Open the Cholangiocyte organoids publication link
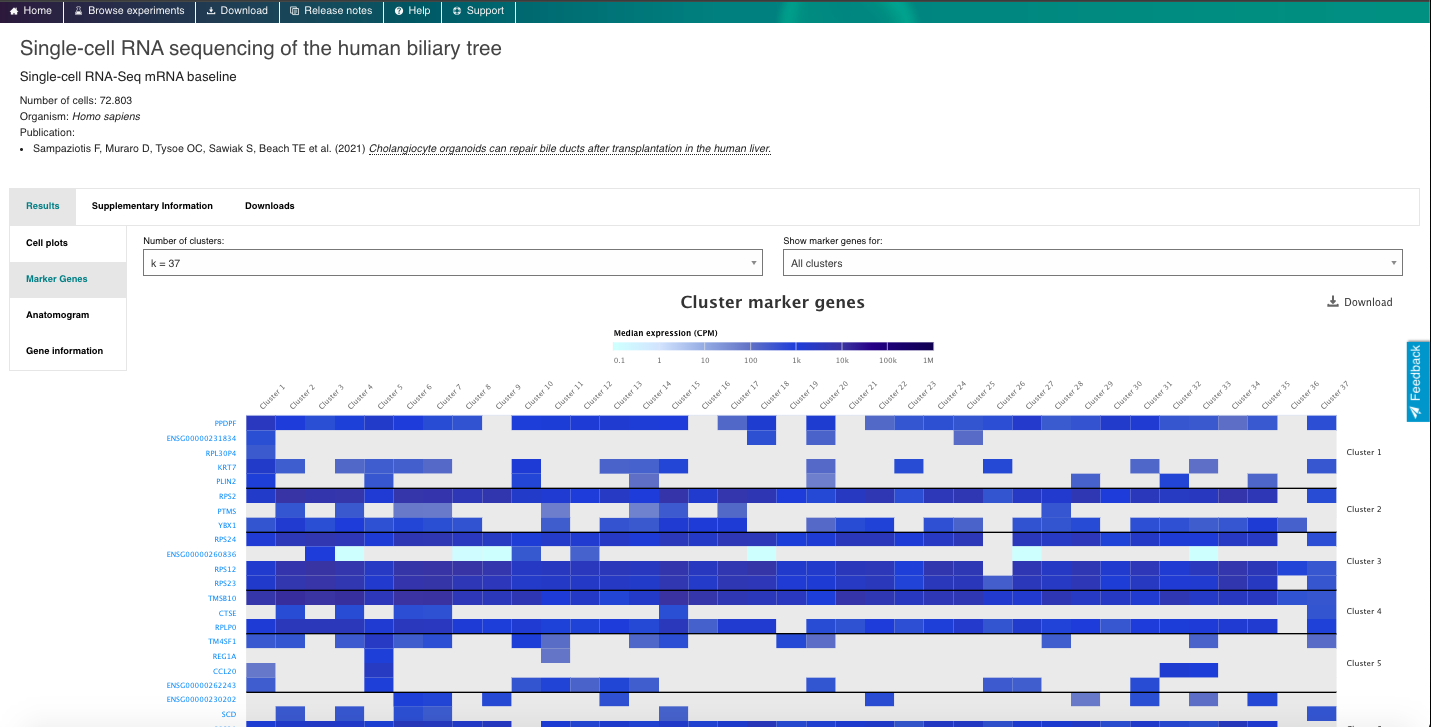The image size is (1431, 727). [569, 149]
